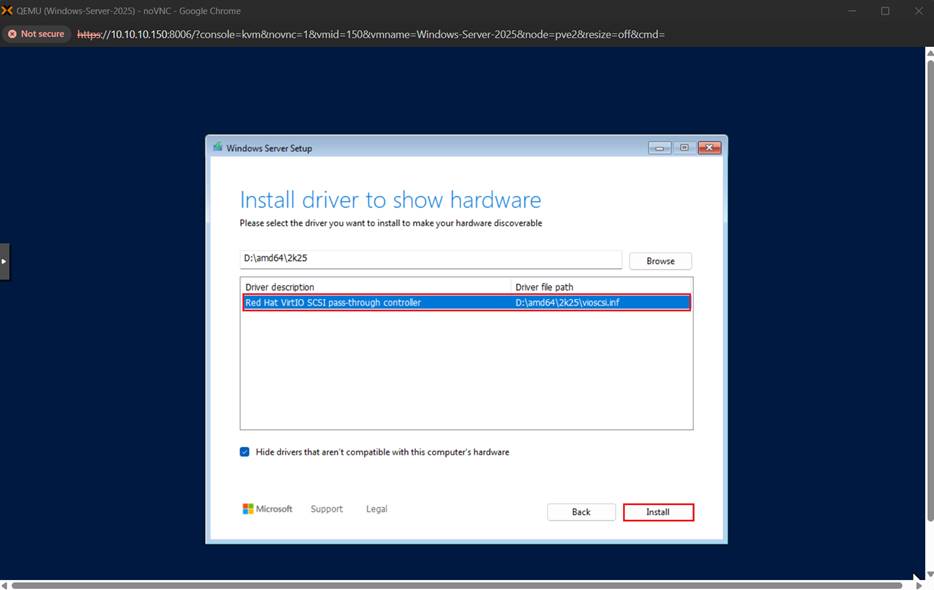Close the Windows Server Setup dialog
The height and width of the screenshot is (590, 934).
click(709, 148)
